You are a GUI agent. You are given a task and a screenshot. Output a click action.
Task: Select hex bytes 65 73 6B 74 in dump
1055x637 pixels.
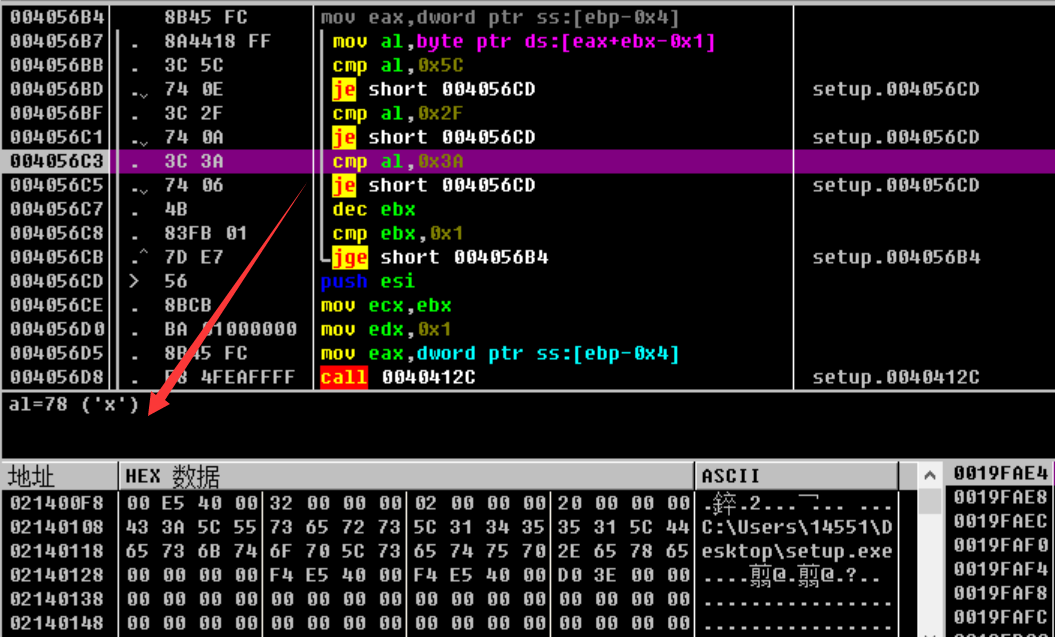coord(192,552)
